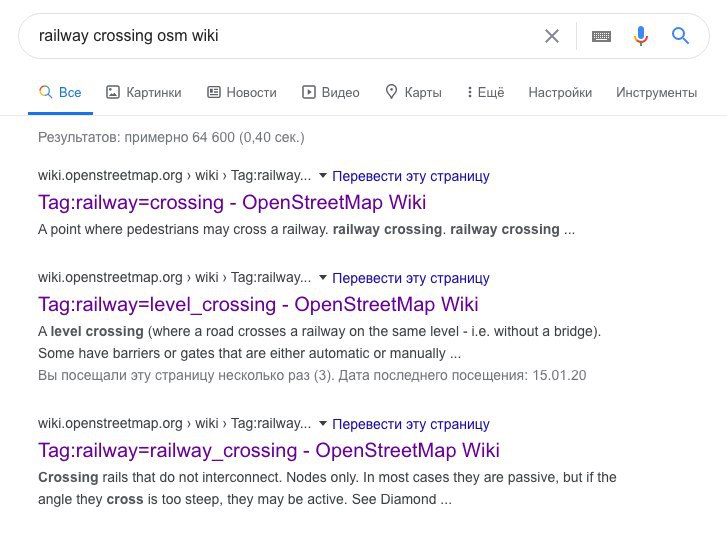The width and height of the screenshot is (727, 540).
Task: Clear the search query with X icon
Action: [x=552, y=36]
